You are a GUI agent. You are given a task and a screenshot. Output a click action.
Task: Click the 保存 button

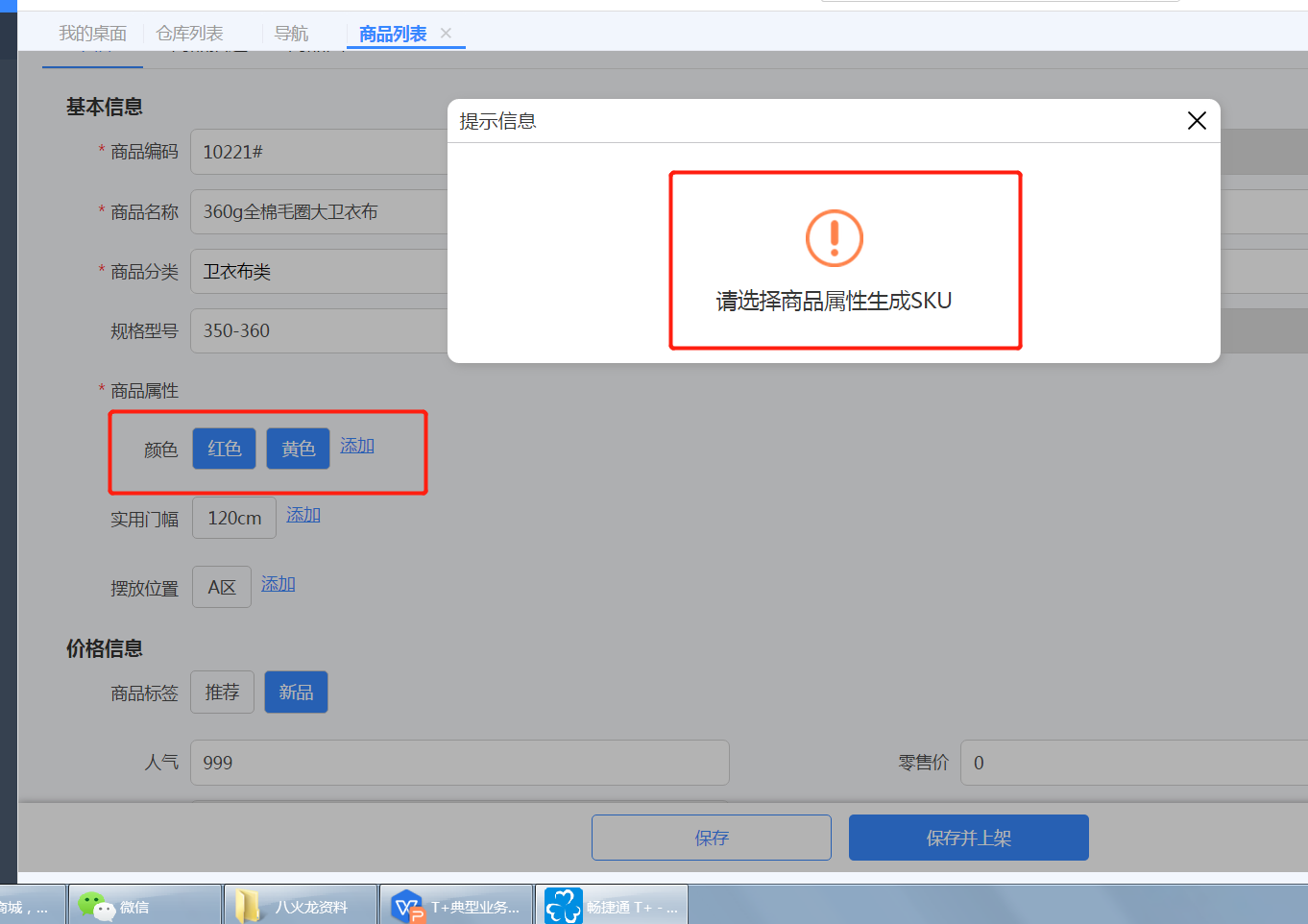click(712, 838)
